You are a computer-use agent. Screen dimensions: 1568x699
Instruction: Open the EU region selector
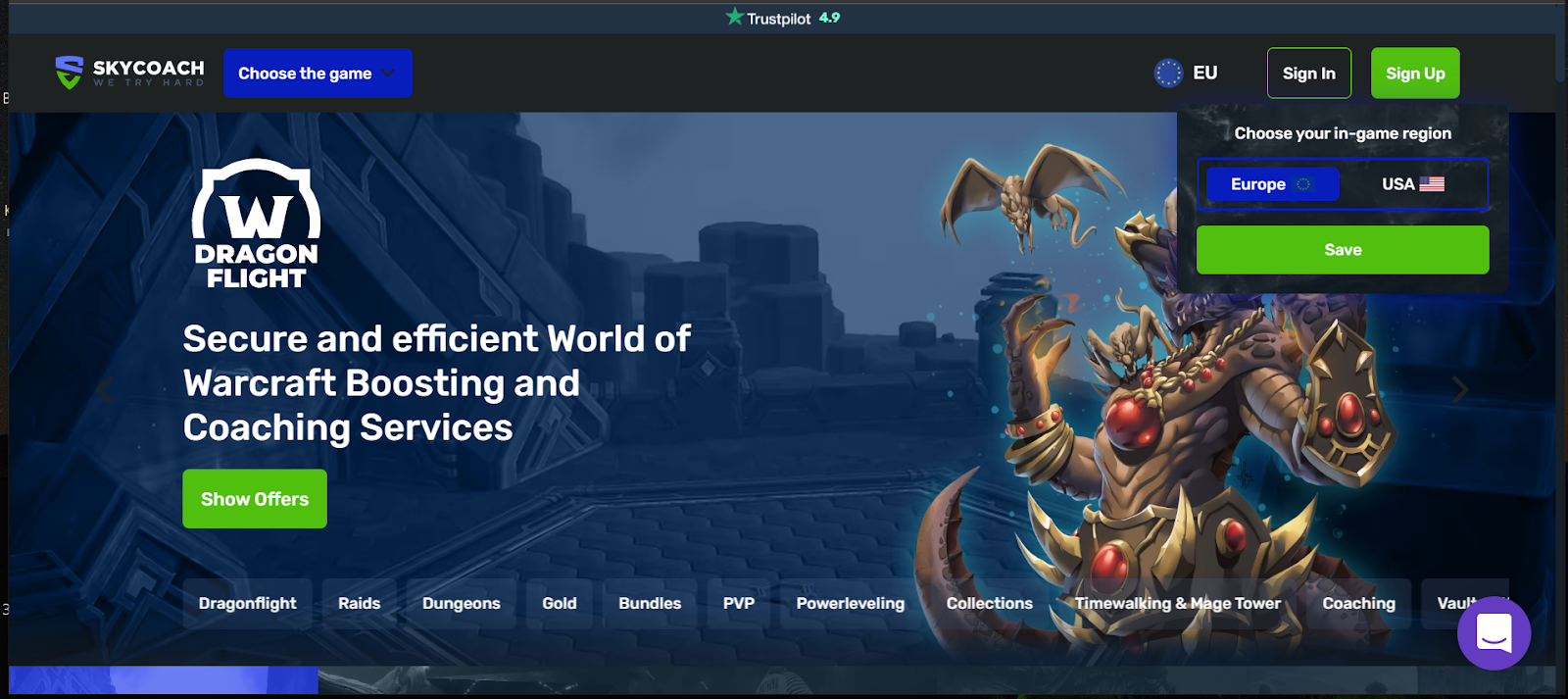[1187, 73]
